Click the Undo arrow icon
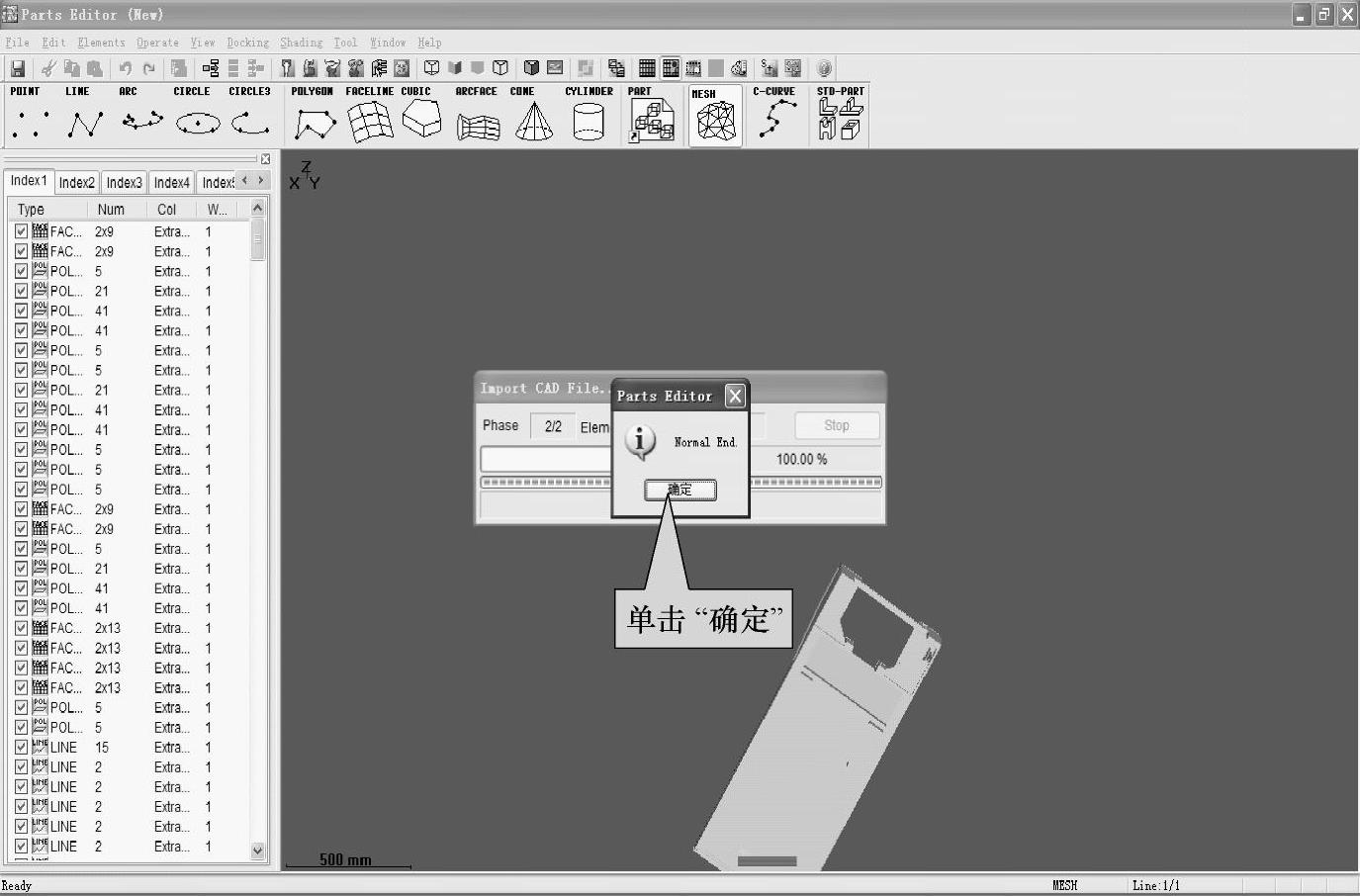 coord(126,68)
